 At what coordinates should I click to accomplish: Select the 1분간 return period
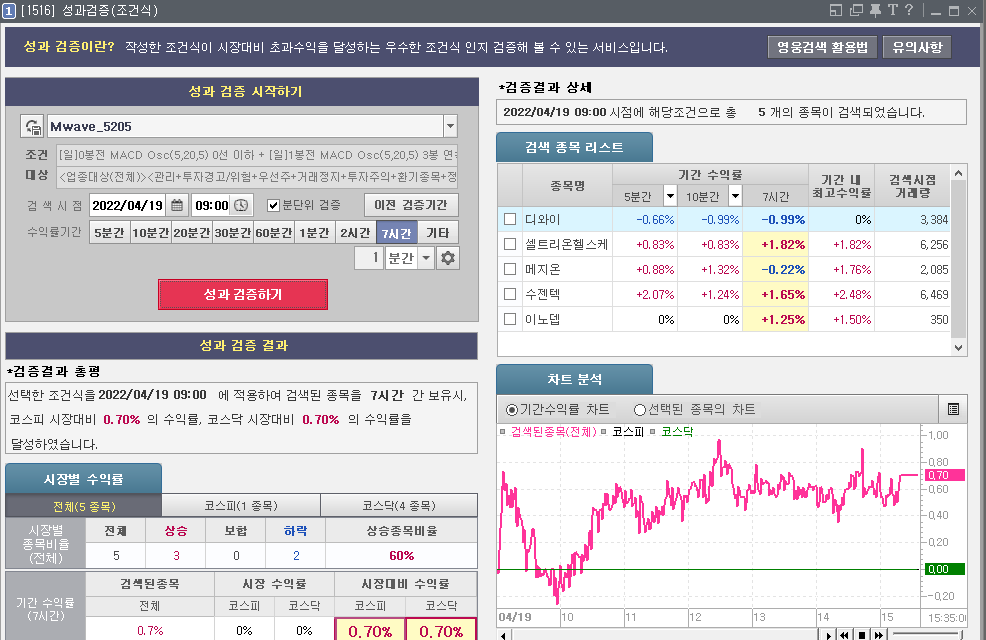(314, 233)
